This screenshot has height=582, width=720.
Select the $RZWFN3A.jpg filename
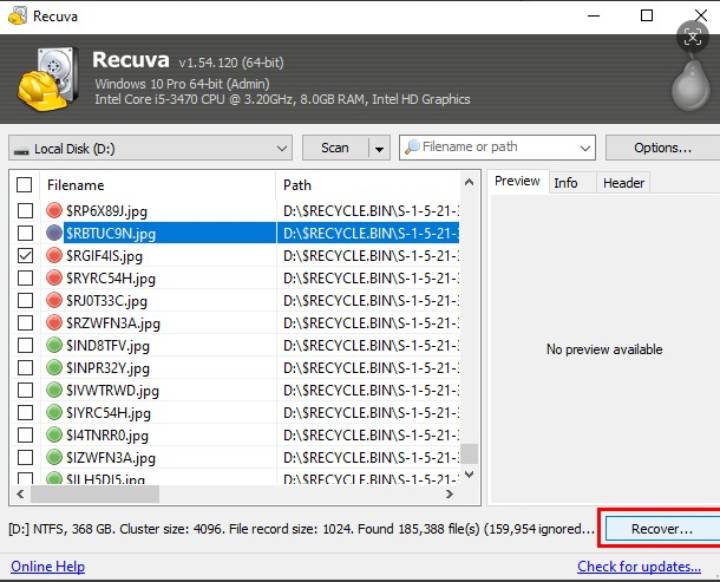click(113, 323)
